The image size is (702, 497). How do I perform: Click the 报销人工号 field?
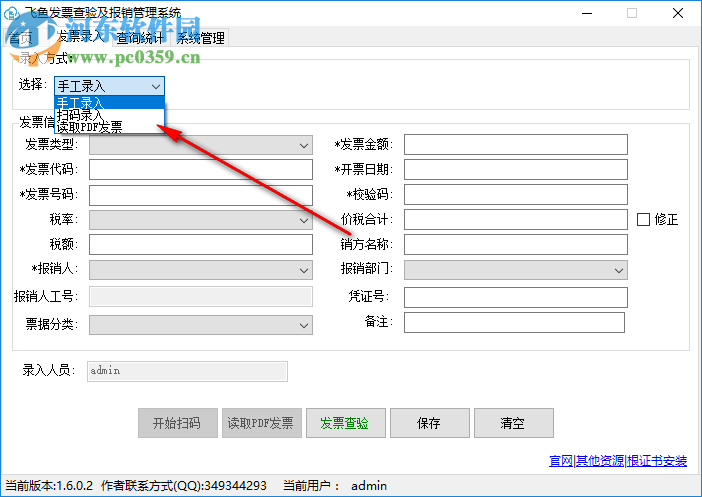point(201,297)
